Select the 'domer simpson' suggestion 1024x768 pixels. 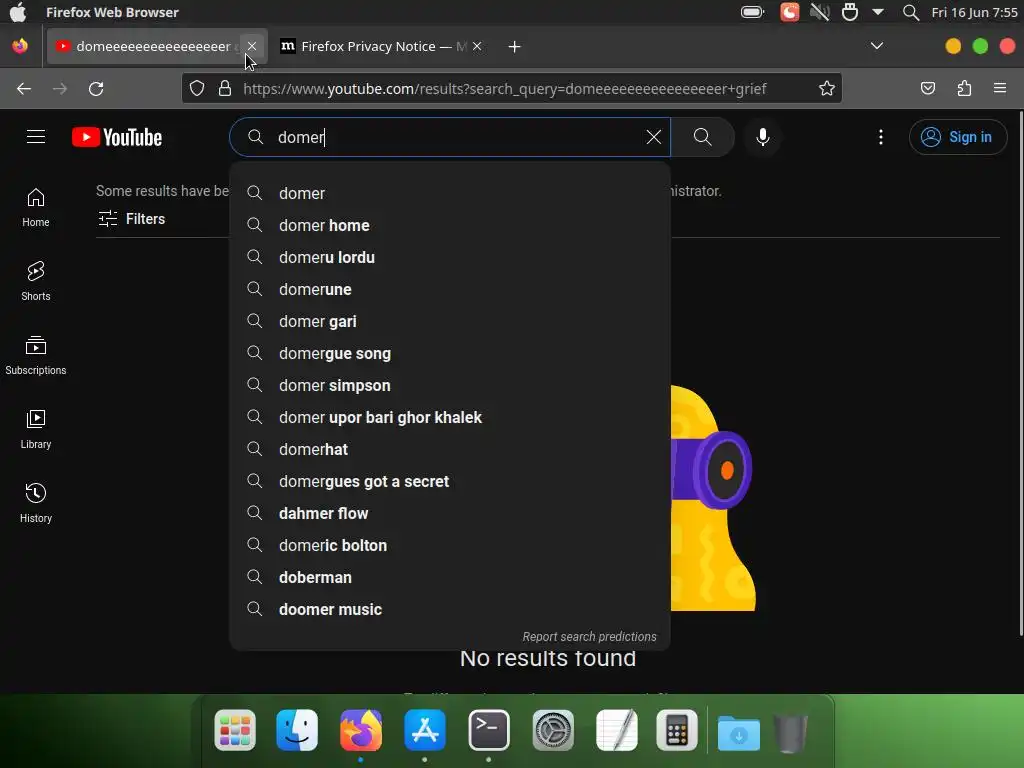pos(450,385)
